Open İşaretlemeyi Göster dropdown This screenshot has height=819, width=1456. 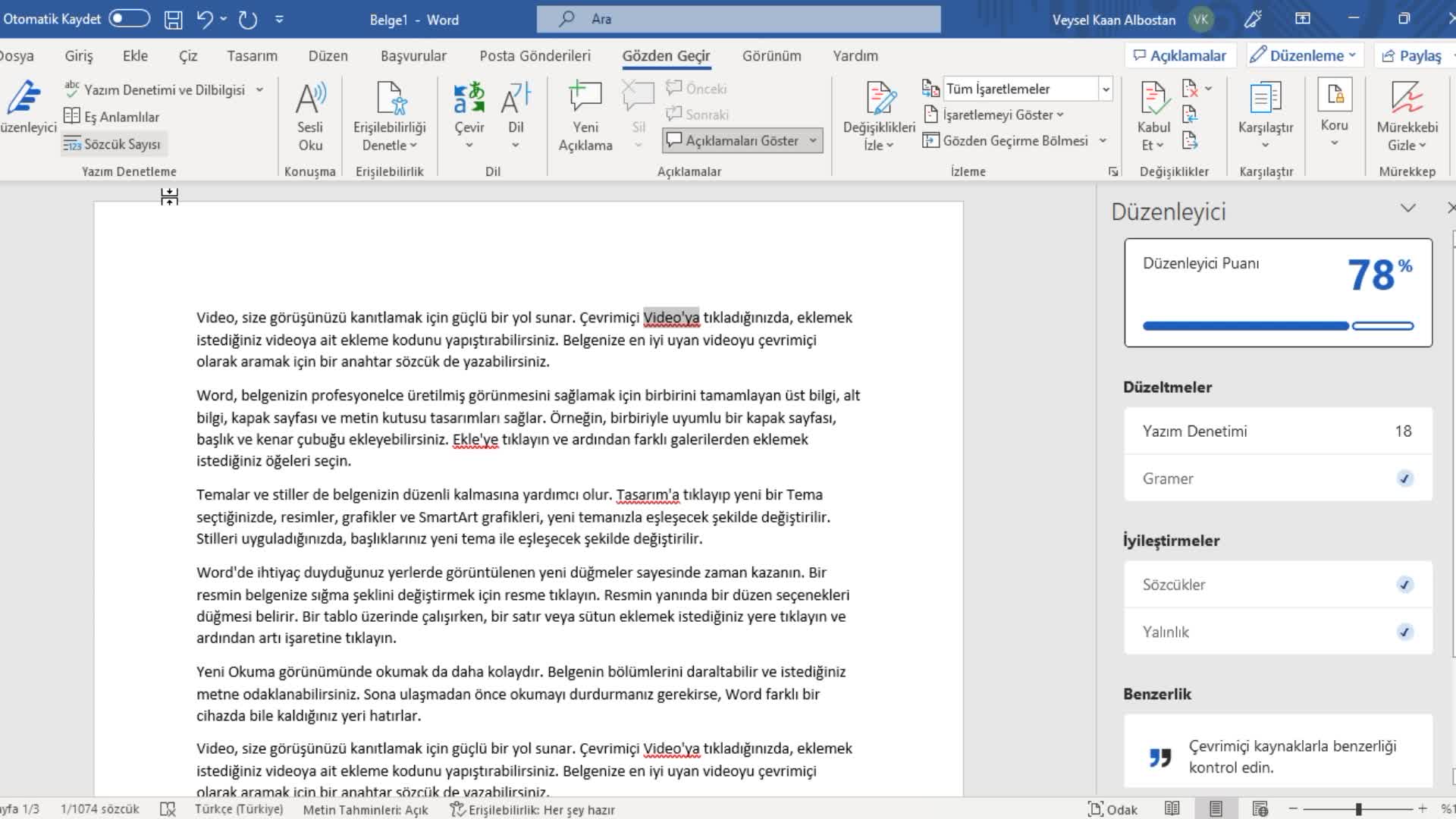(x=993, y=115)
